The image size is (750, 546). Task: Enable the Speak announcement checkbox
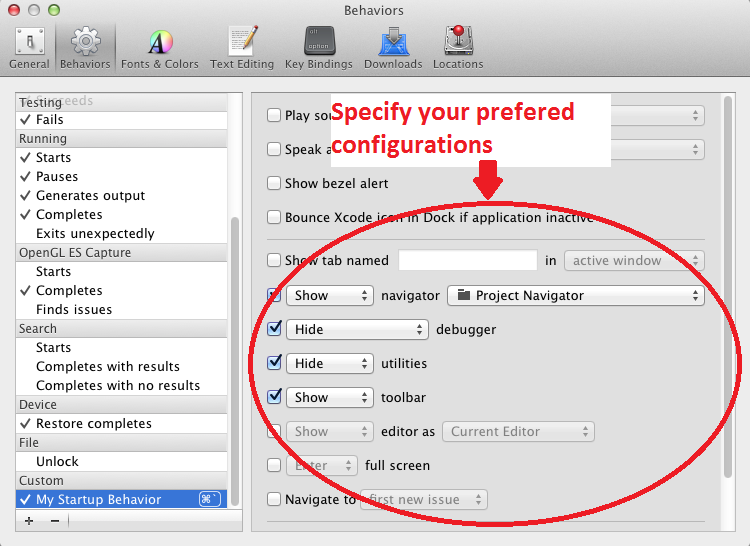click(274, 149)
